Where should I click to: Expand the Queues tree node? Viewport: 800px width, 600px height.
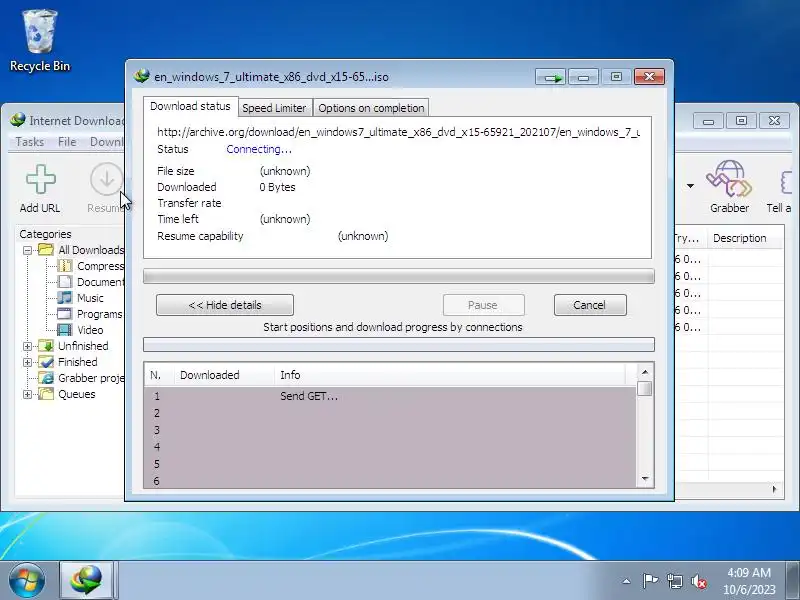click(28, 394)
